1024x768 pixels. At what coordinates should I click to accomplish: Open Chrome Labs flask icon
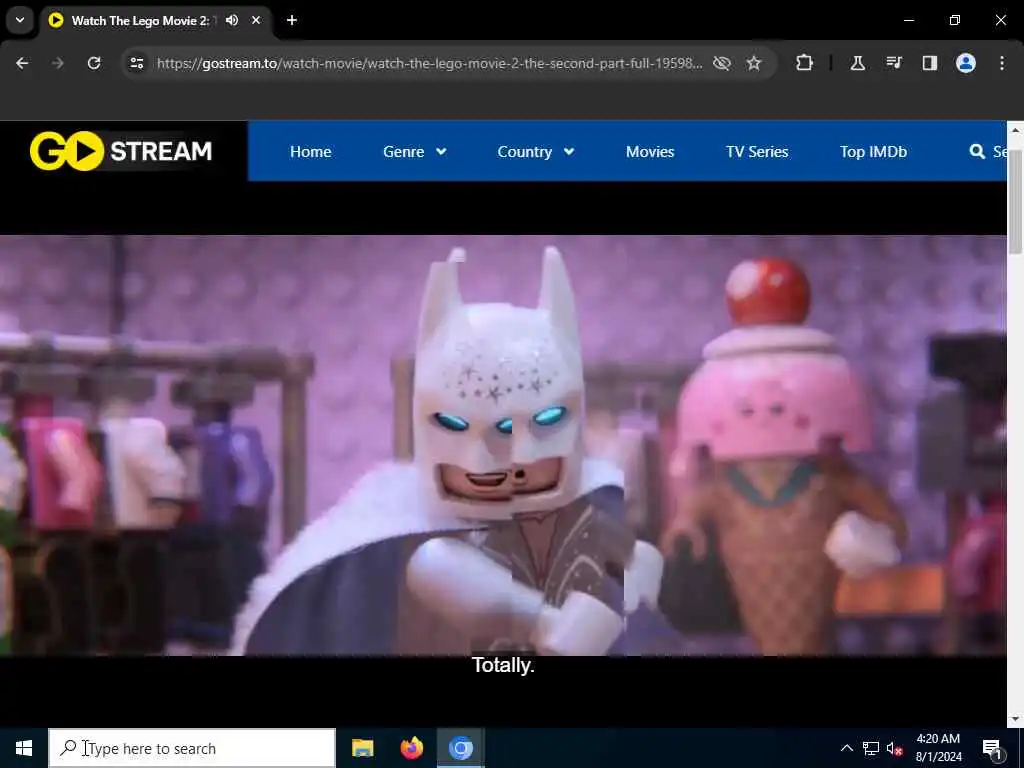(857, 63)
